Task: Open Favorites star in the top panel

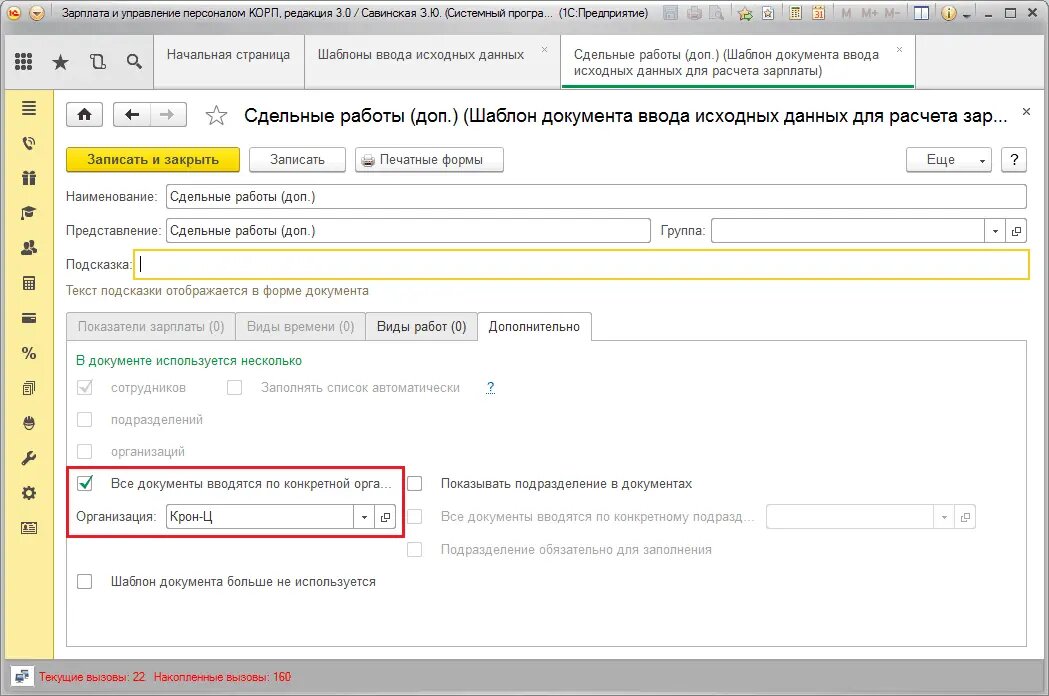Action: [x=60, y=62]
